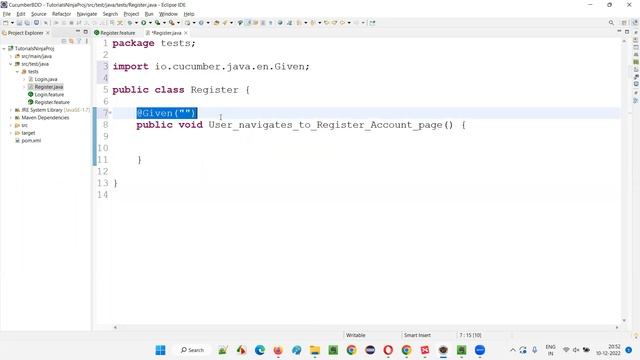The image size is (640, 360).
Task: Click the 'Writable' status bar entry
Action: click(x=356, y=335)
